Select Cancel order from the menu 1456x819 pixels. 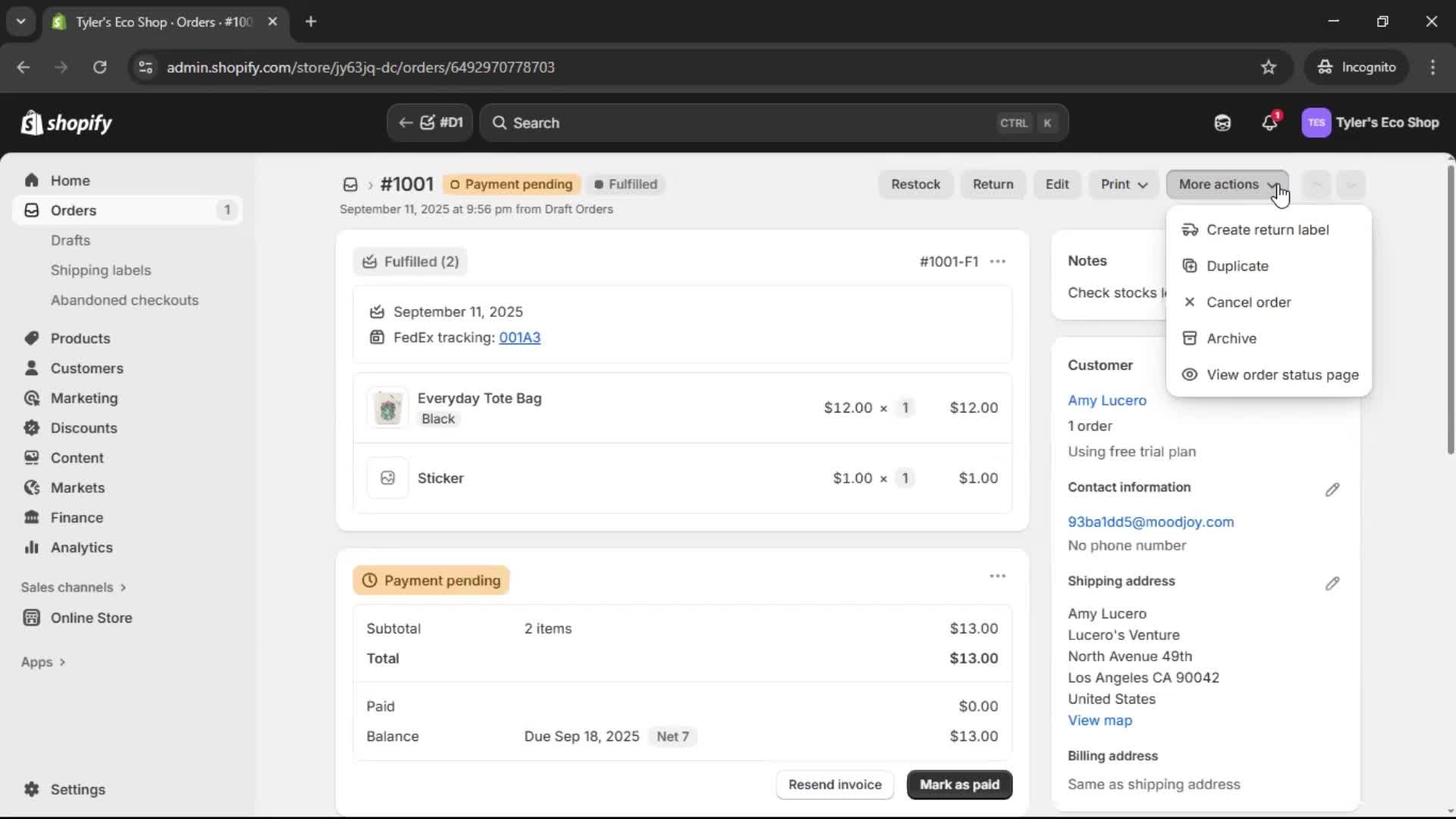coord(1249,302)
